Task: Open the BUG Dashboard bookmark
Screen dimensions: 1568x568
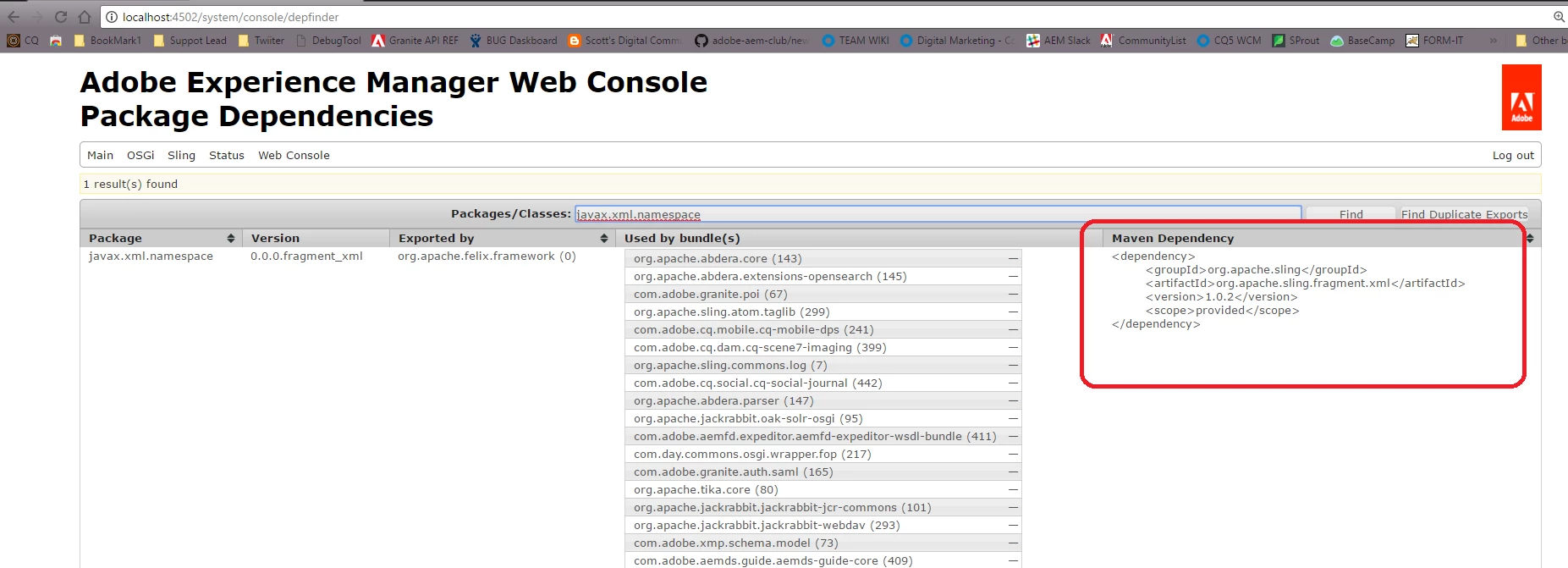Action: pos(514,41)
